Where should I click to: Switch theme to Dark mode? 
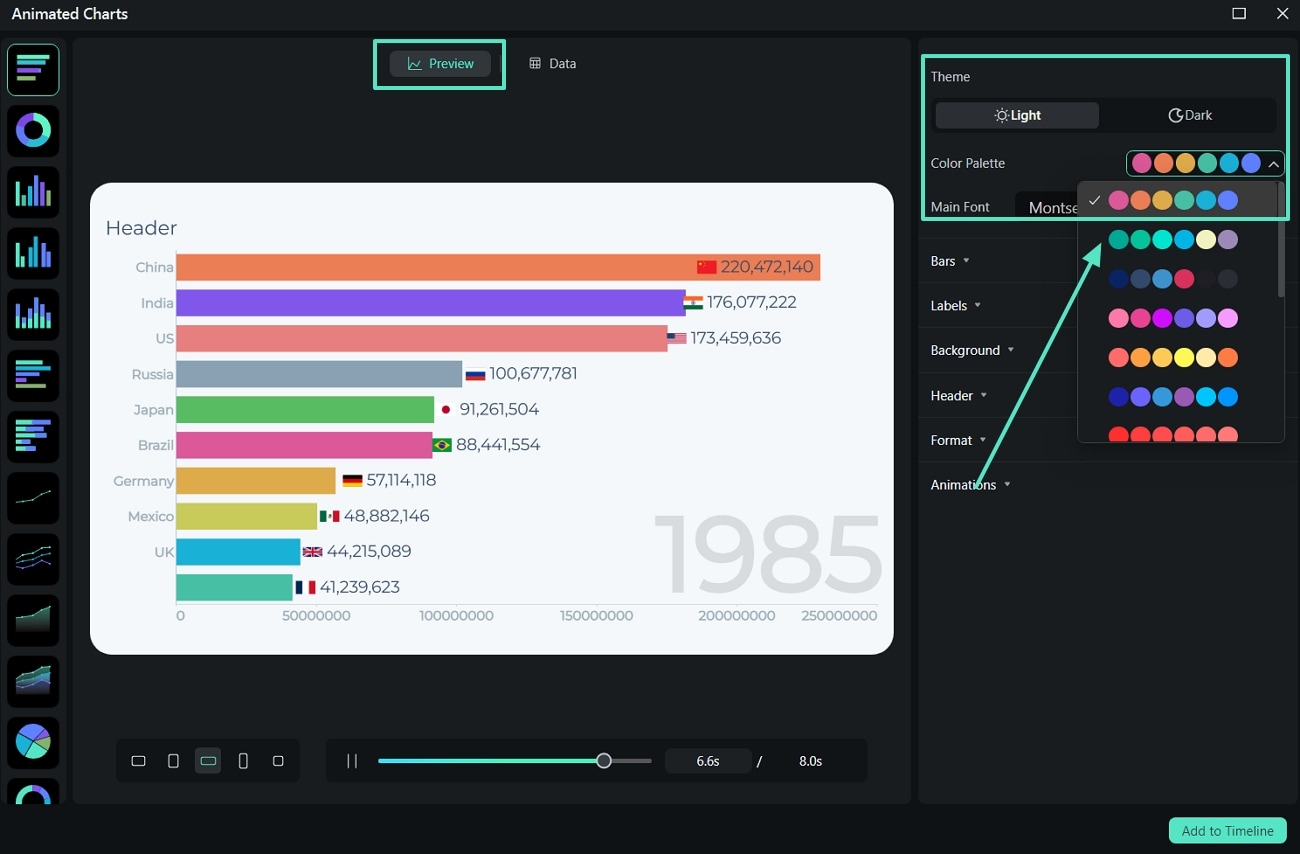[x=1189, y=115]
